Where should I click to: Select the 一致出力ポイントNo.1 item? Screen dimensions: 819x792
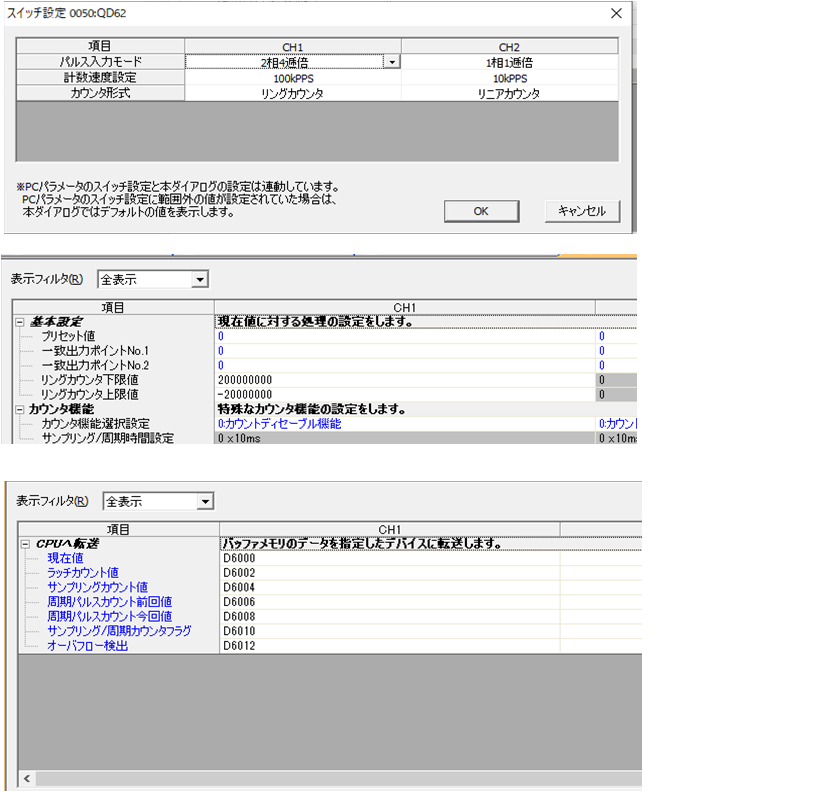95,351
